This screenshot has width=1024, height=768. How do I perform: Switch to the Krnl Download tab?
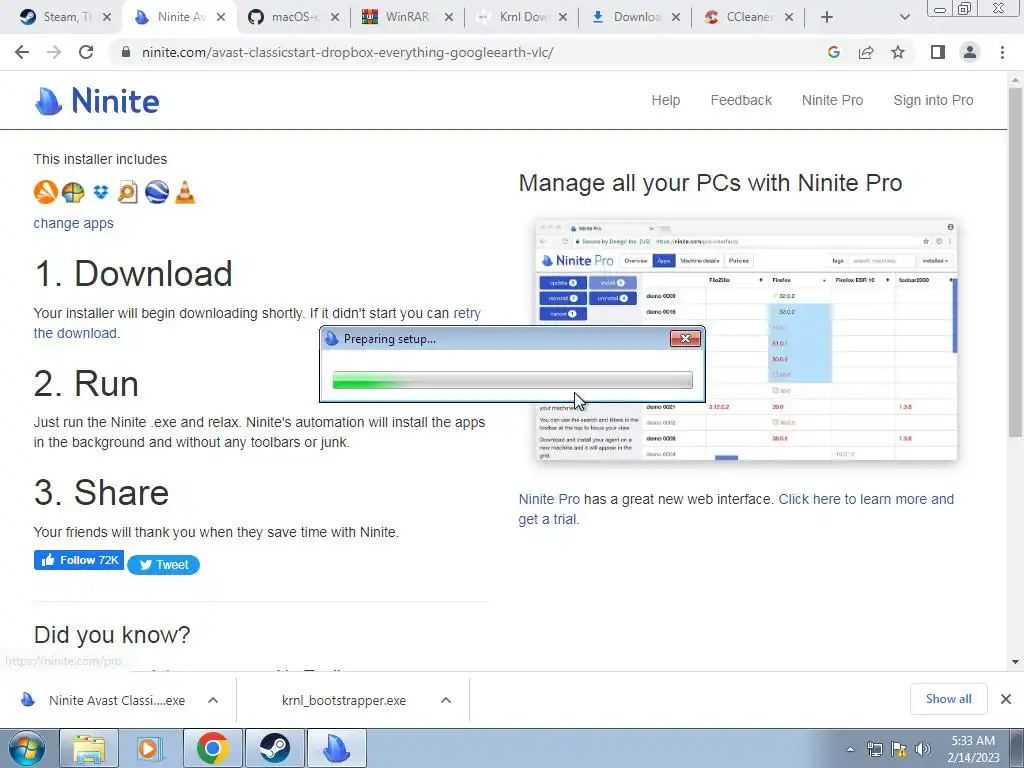pos(521,17)
